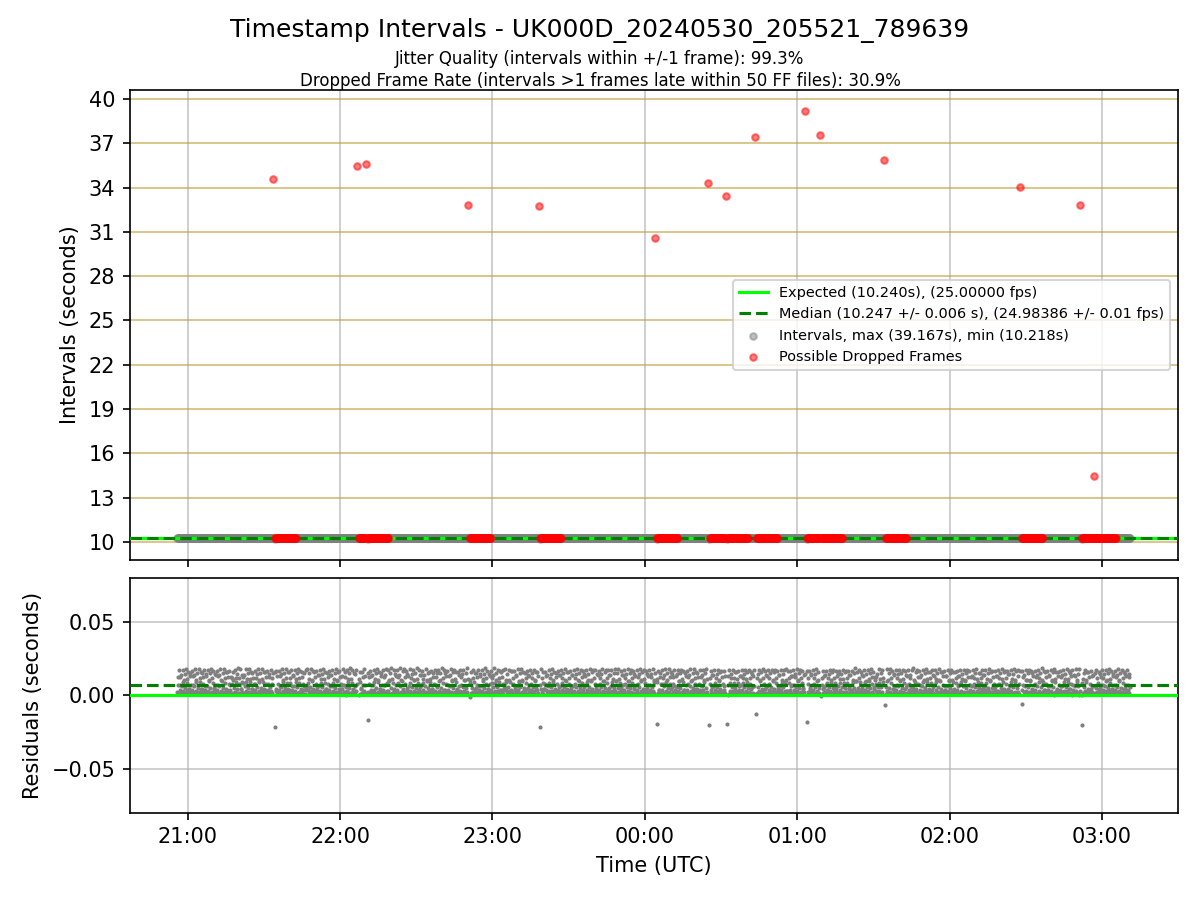Click the '02:00' x-axis tick label
The width and height of the screenshot is (1200, 900).
[x=949, y=835]
